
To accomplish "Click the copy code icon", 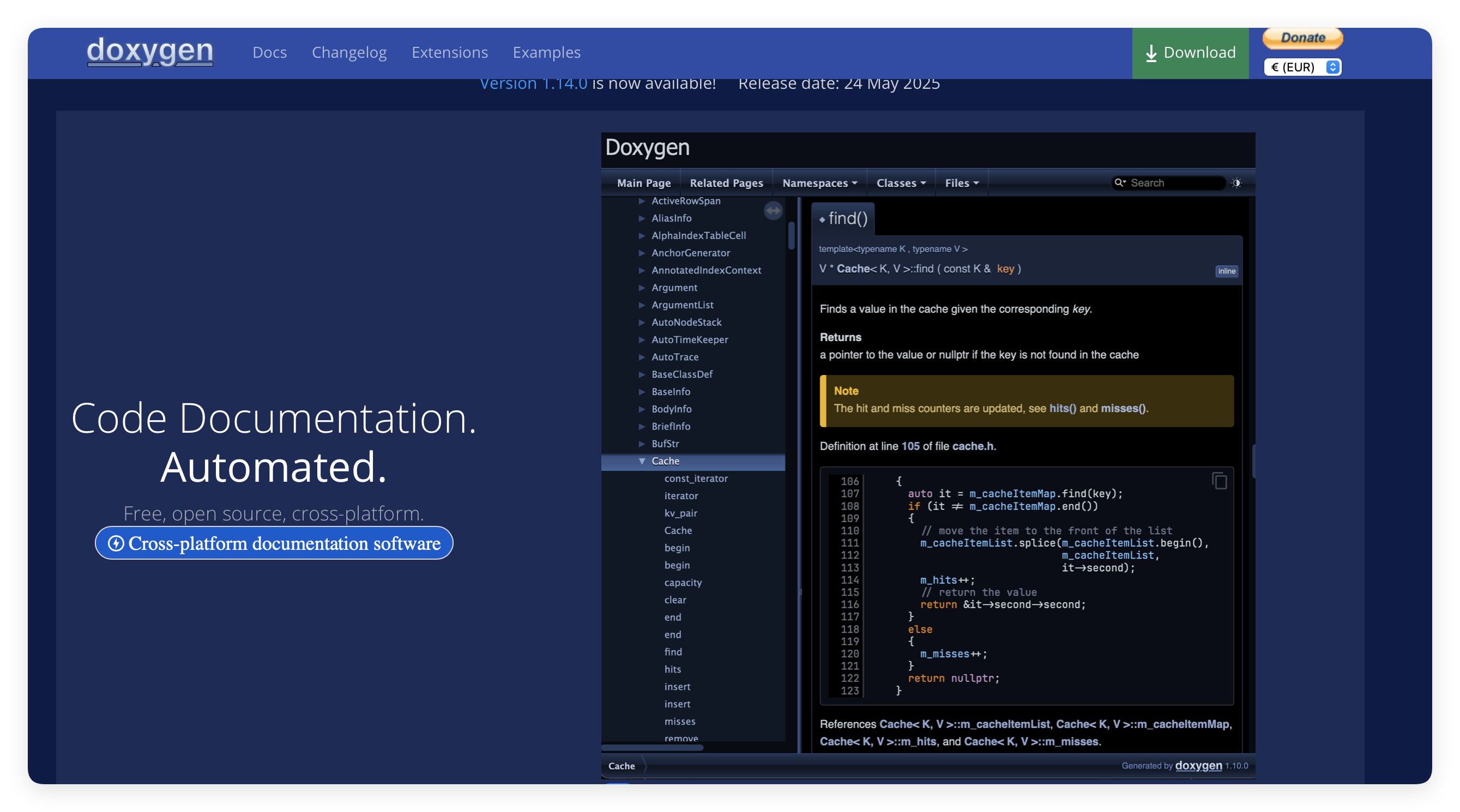I will pos(1219,481).
